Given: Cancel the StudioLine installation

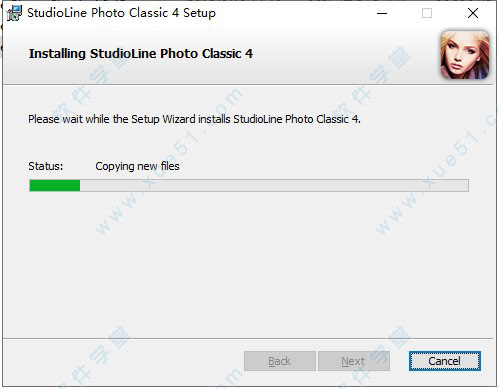Looking at the screenshot, I should (x=445, y=361).
